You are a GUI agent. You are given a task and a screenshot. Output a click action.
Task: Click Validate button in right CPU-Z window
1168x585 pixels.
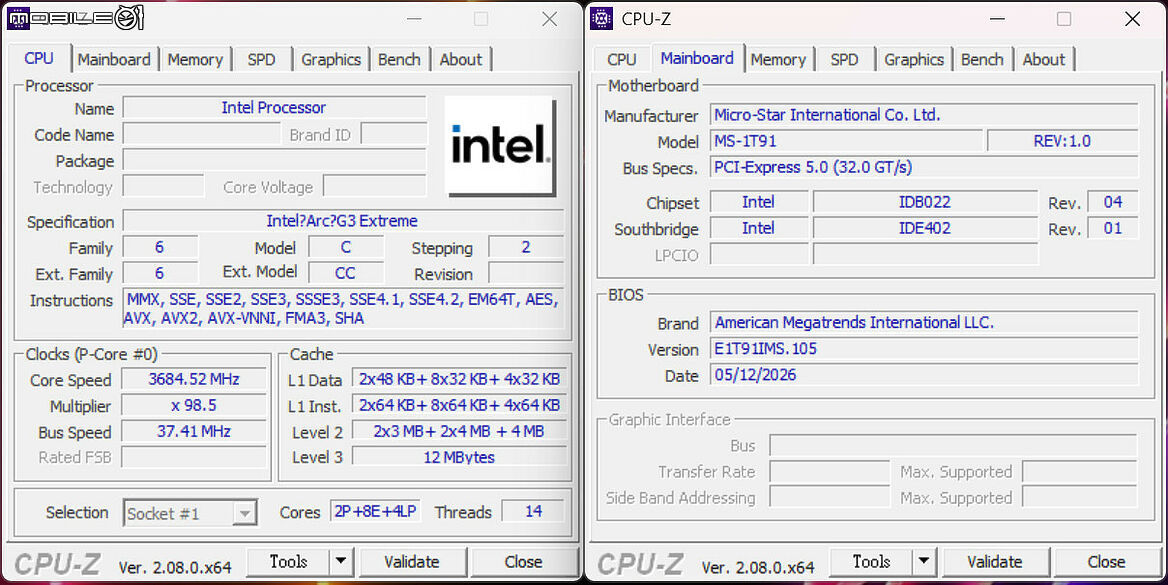click(995, 561)
